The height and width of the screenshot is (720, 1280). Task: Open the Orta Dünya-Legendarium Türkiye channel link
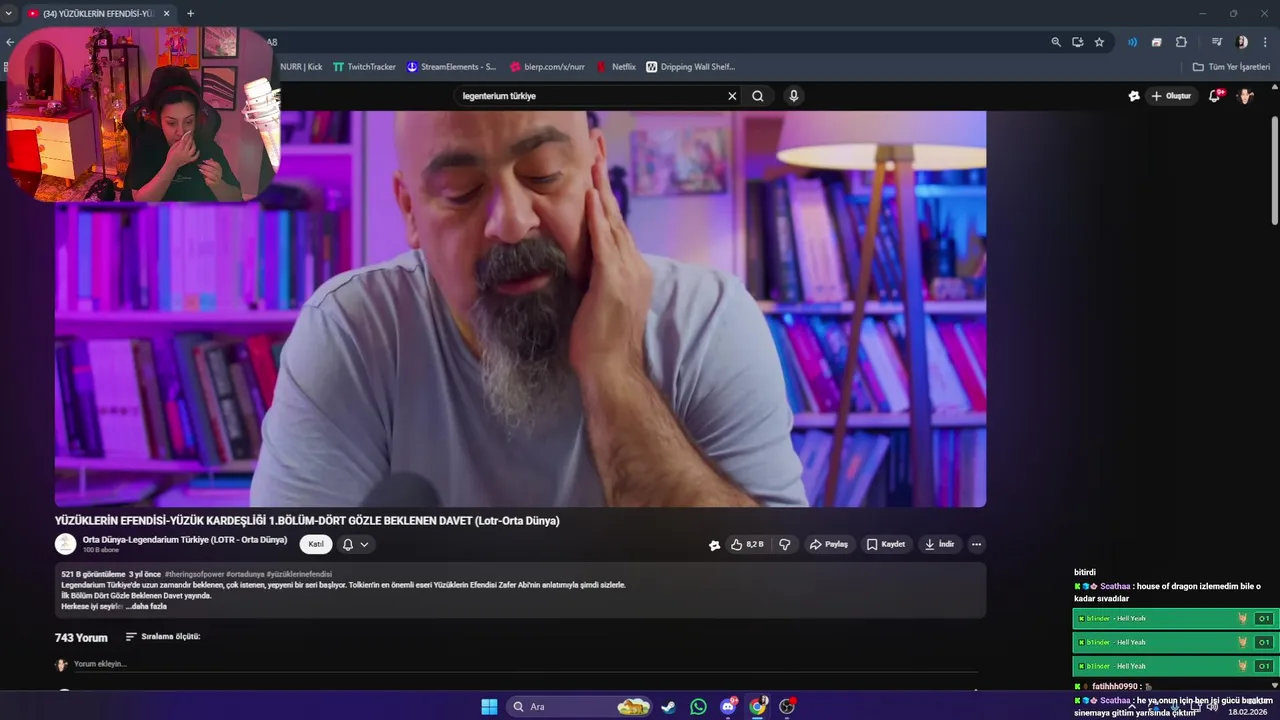tap(185, 539)
